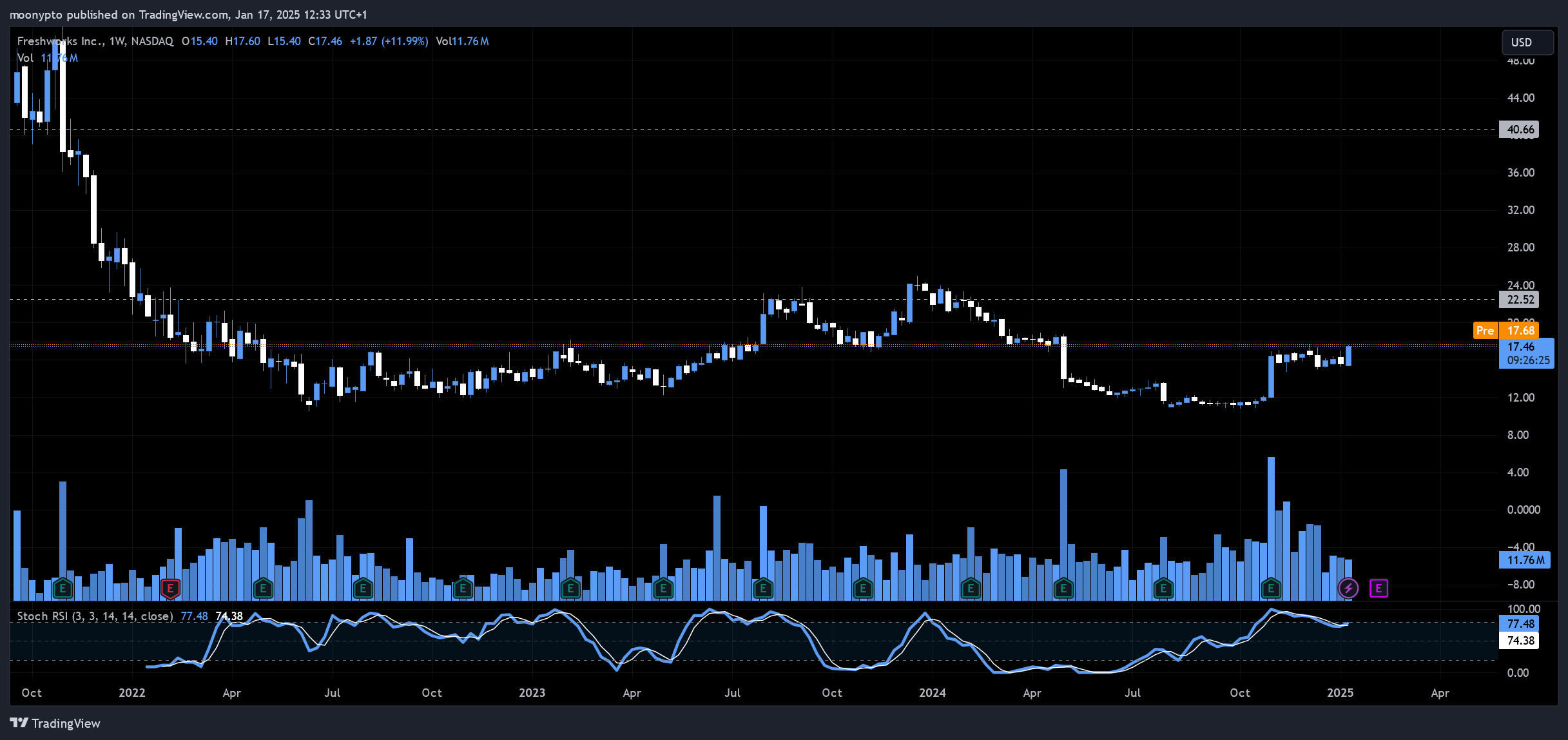Viewport: 1568px width, 740px height.
Task: Click green earnings marker after Apr 2024
Action: click(1063, 588)
